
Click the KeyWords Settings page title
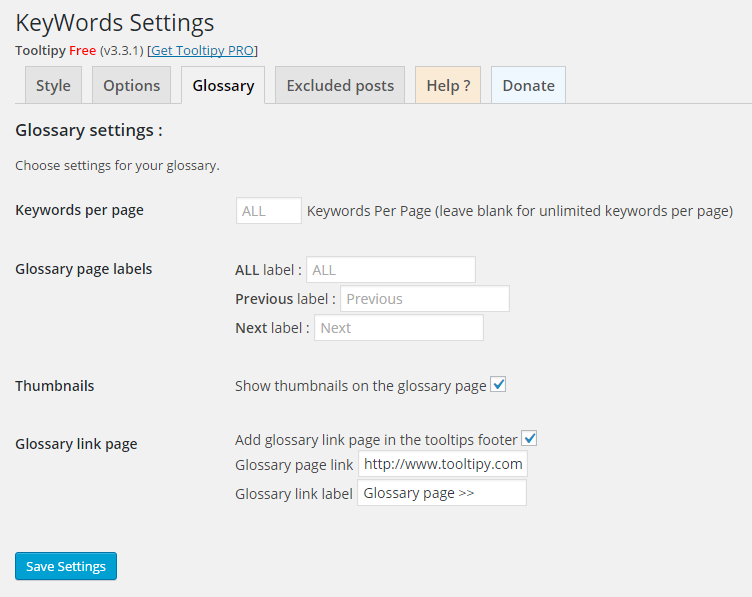[x=115, y=22]
